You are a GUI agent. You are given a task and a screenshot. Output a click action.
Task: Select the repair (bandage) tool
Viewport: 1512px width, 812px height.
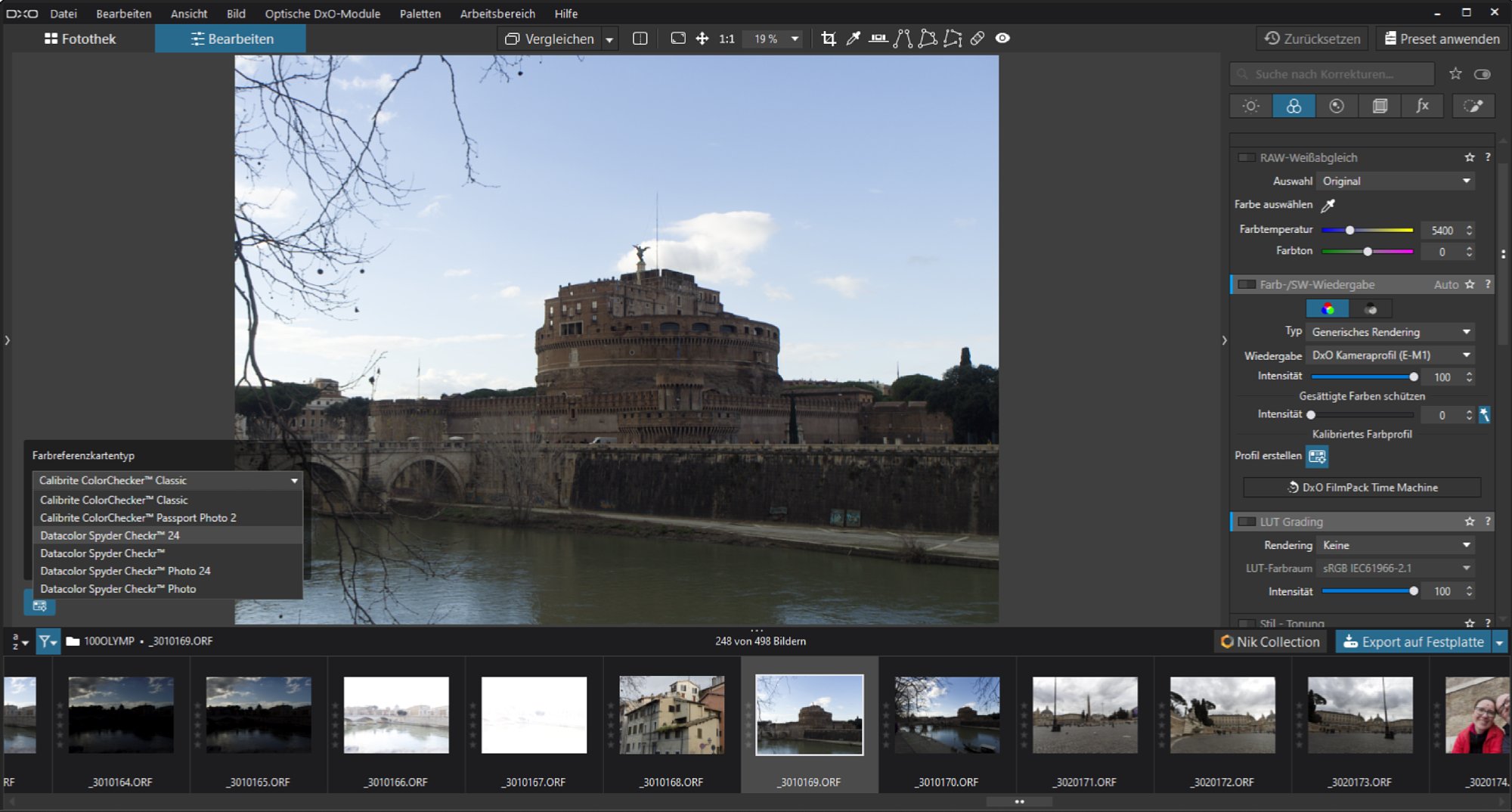(x=978, y=39)
